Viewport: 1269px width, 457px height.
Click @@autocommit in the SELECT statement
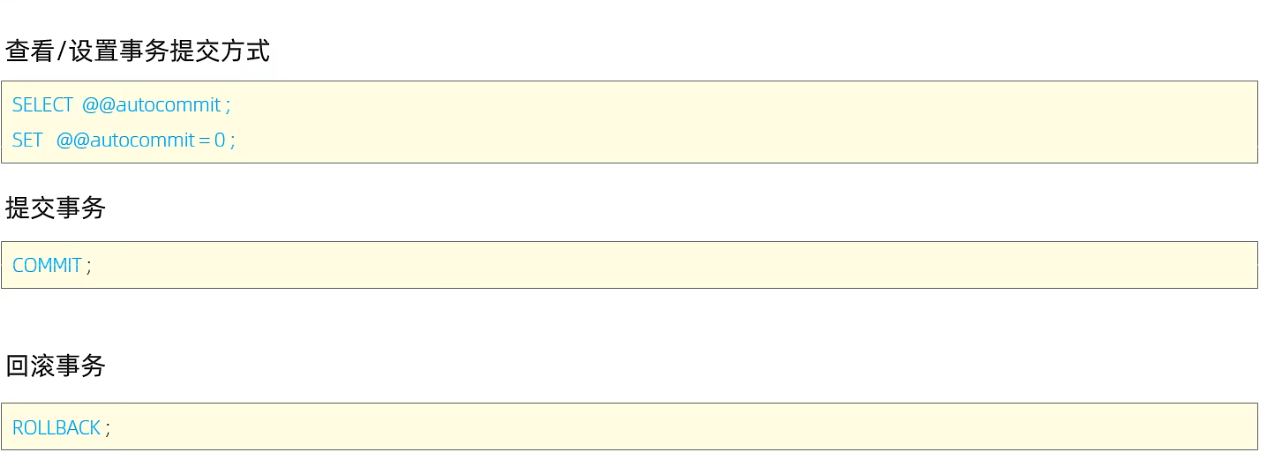152,105
